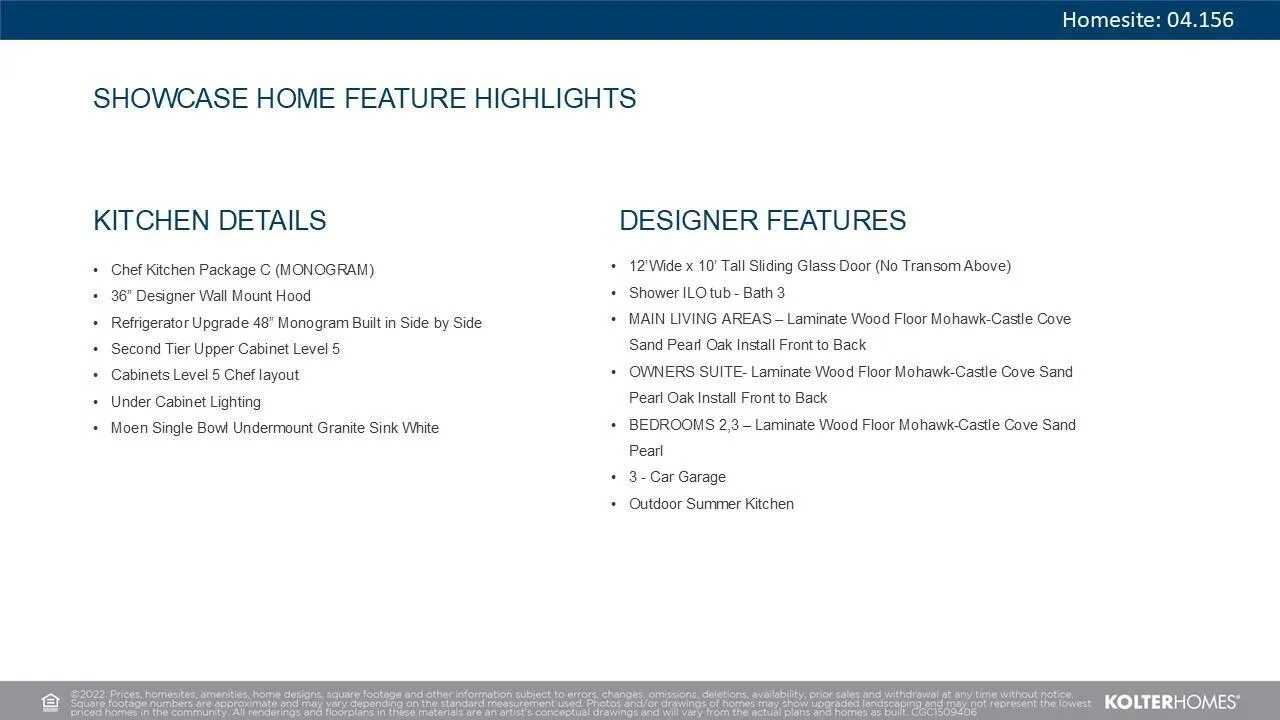Click the Showcase Home Feature Highlights title
This screenshot has width=1280, height=720.
click(x=364, y=99)
